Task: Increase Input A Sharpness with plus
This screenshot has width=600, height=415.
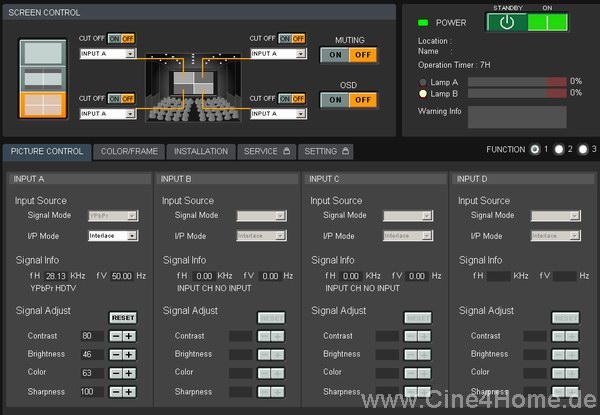Action: pyautogui.click(x=129, y=392)
